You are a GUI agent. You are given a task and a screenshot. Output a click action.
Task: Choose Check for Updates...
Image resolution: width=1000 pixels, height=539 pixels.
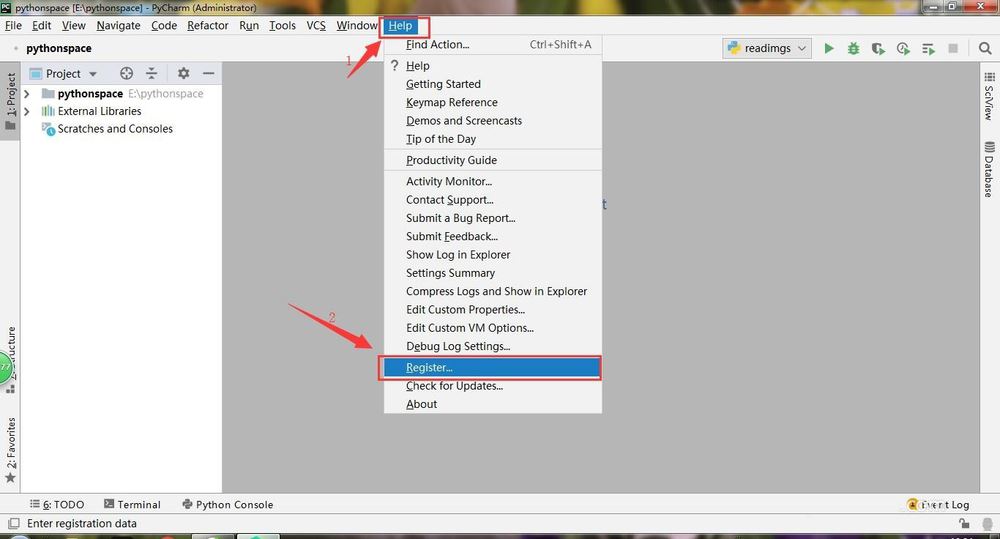[x=493, y=387]
